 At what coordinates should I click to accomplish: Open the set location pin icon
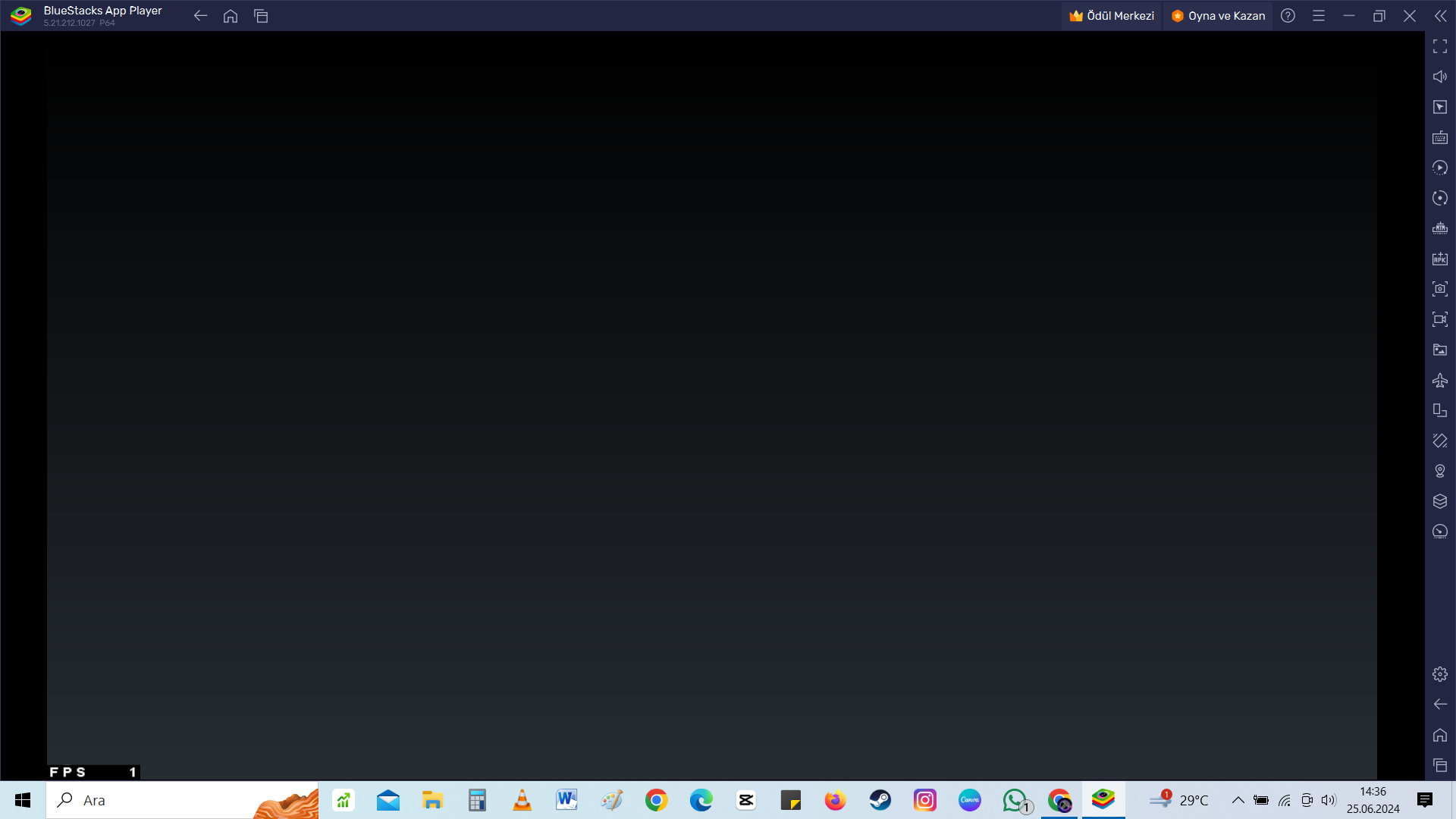point(1439,471)
